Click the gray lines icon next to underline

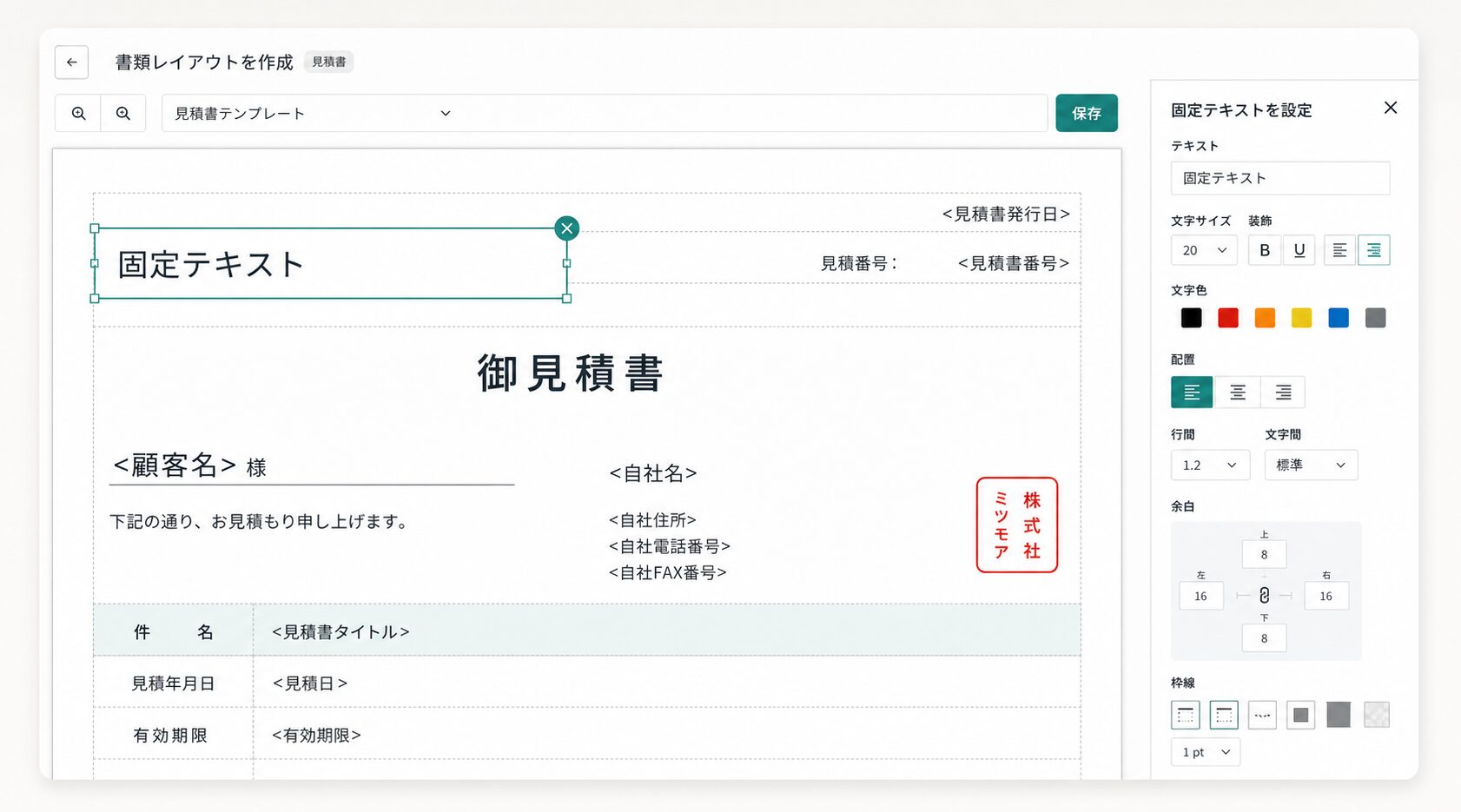tap(1339, 250)
